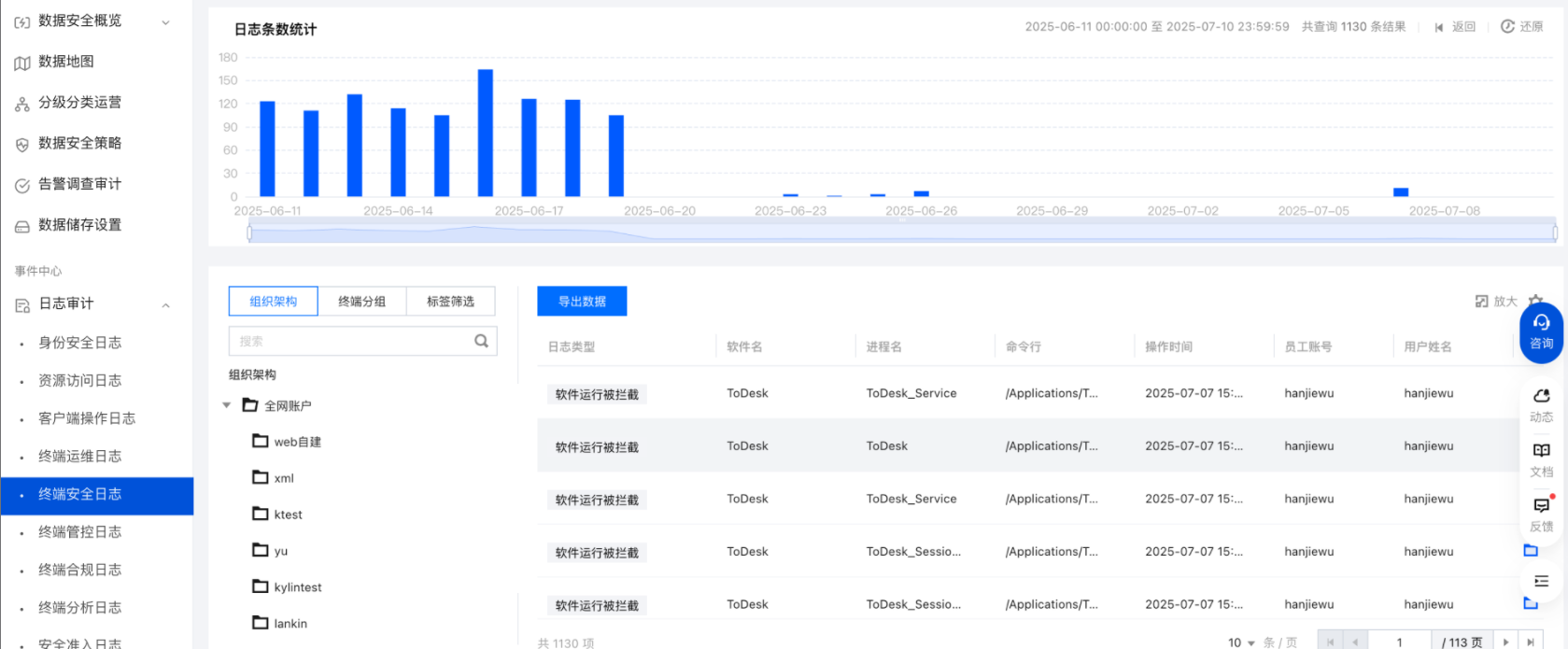Viewport: 1568px width, 649px height.
Task: Click the 还原 restore icon
Action: [x=1507, y=26]
